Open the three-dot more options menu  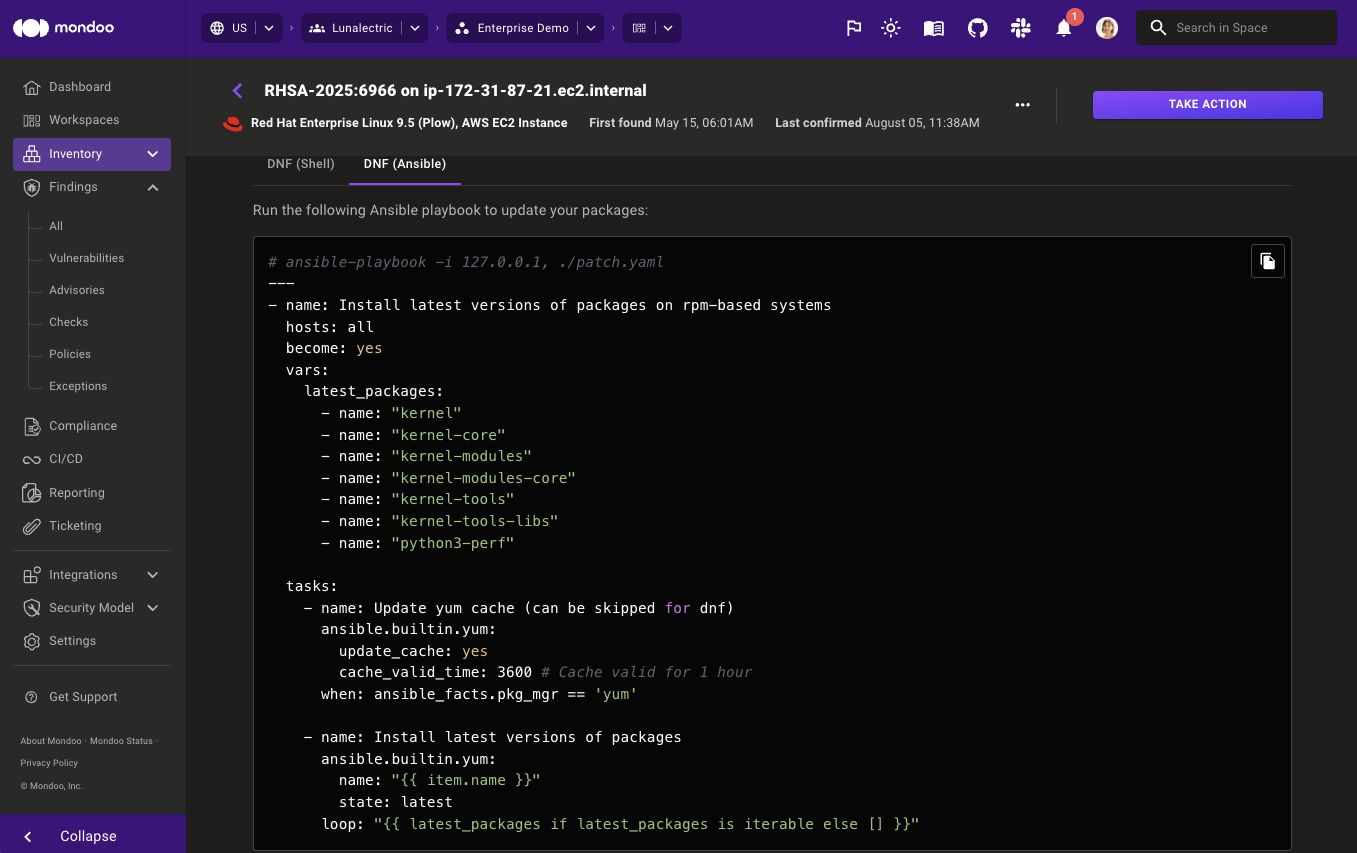(1022, 104)
